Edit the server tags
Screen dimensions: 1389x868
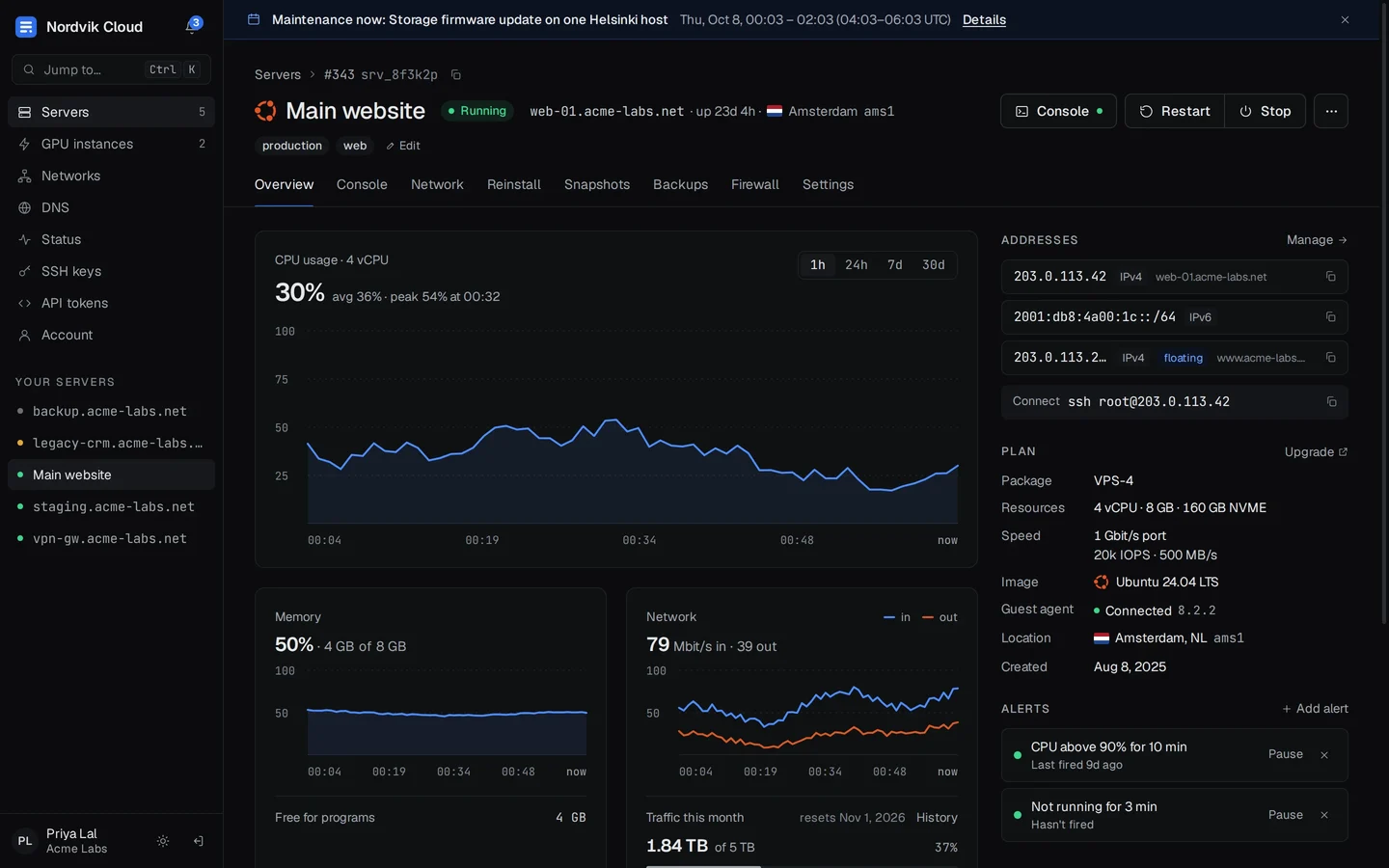click(403, 146)
